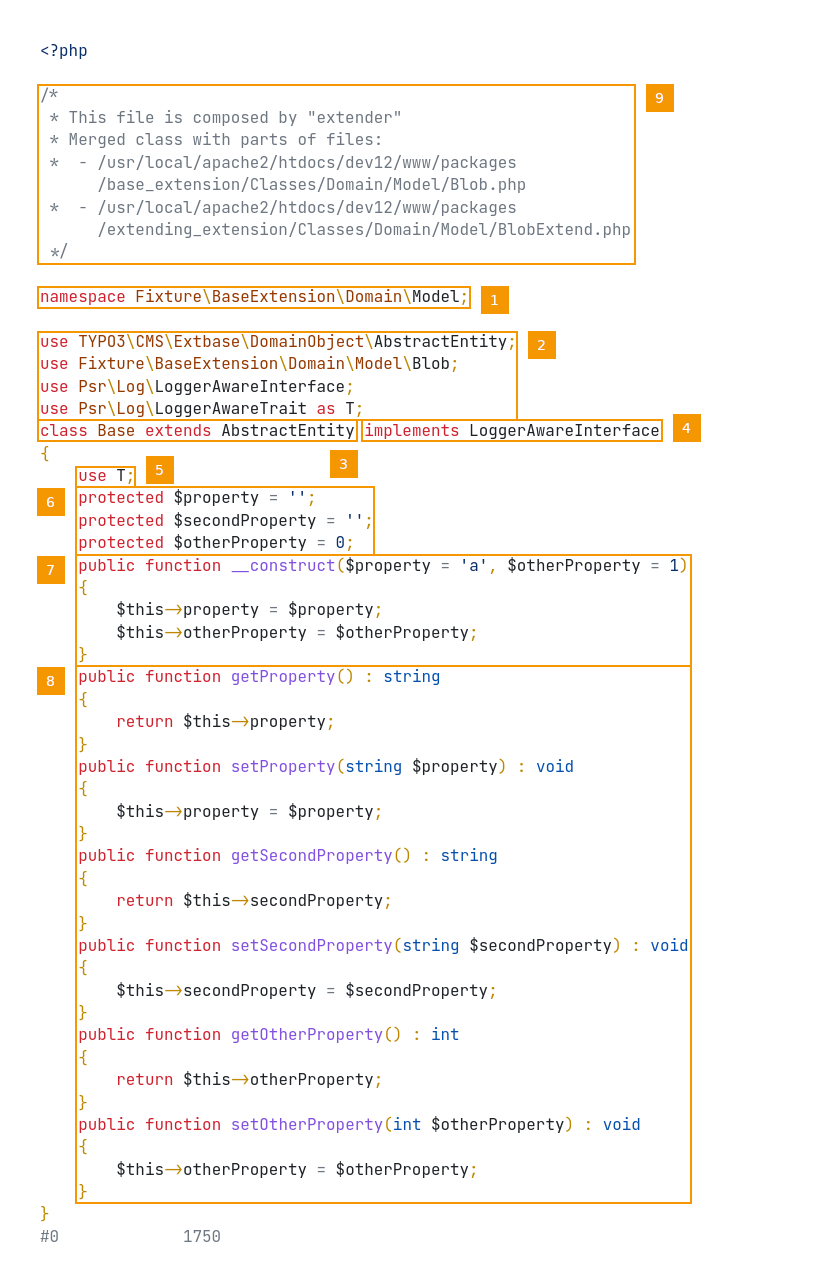Click the '#0' label at the bottom
This screenshot has height=1285, width=820.
[50, 1237]
